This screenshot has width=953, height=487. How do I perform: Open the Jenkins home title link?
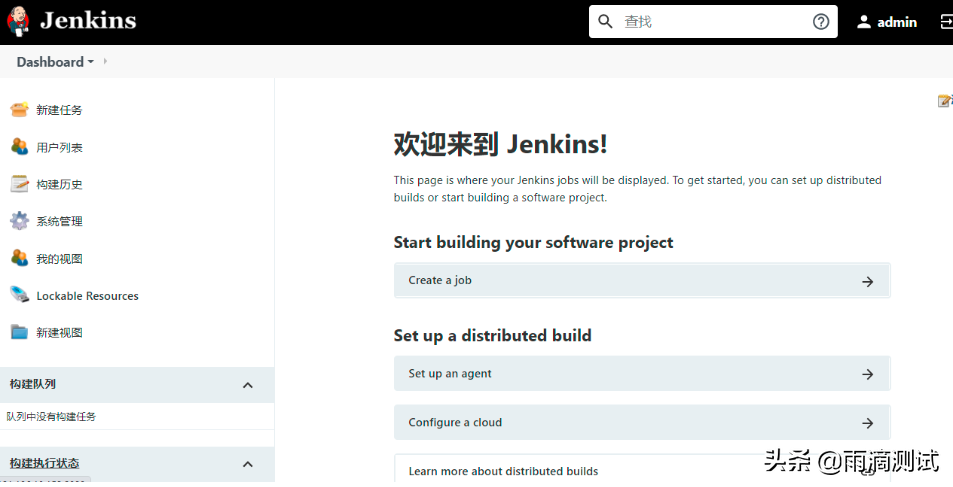tap(88, 21)
